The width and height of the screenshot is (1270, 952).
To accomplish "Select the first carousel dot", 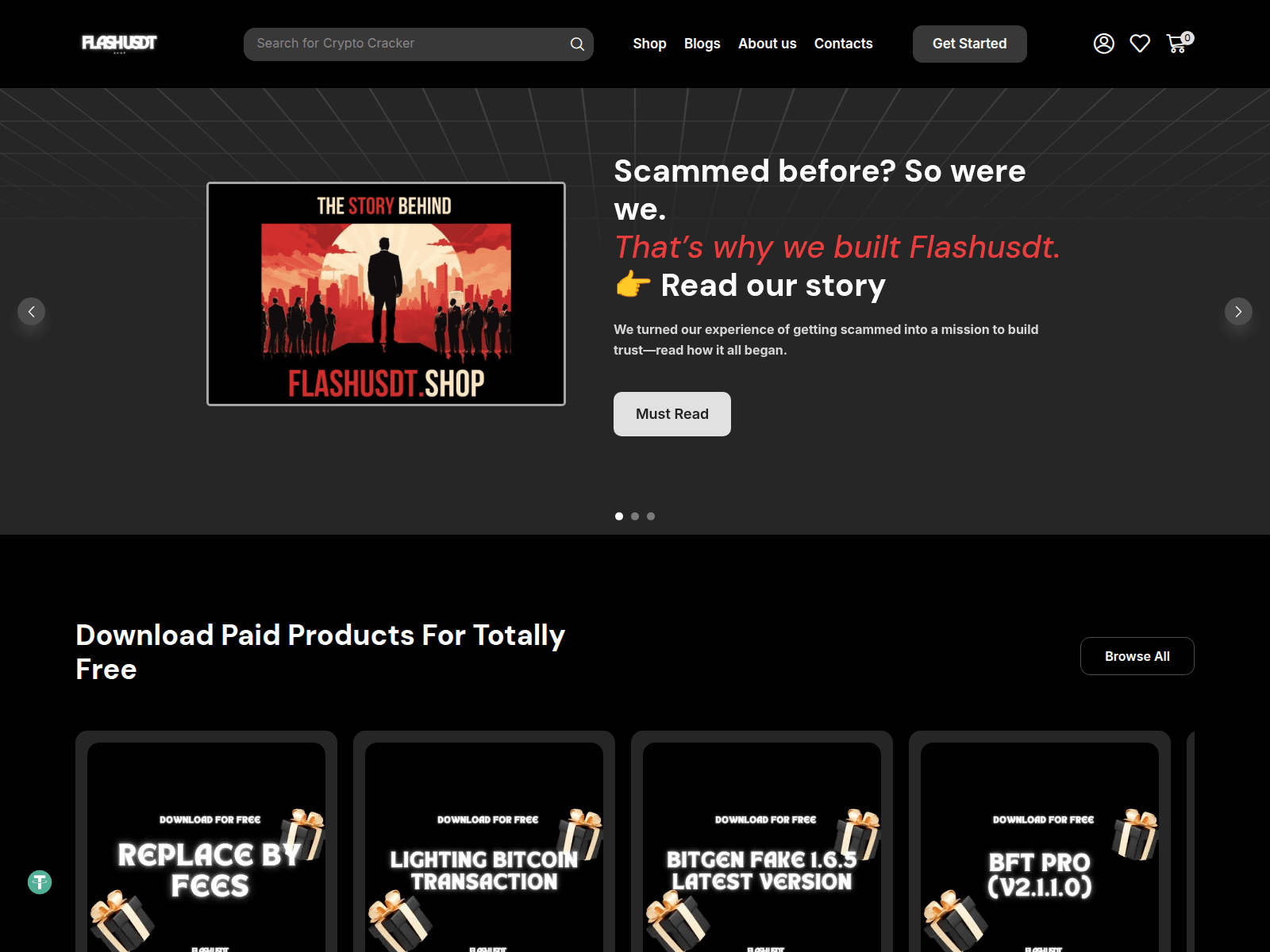I will pyautogui.click(x=619, y=516).
